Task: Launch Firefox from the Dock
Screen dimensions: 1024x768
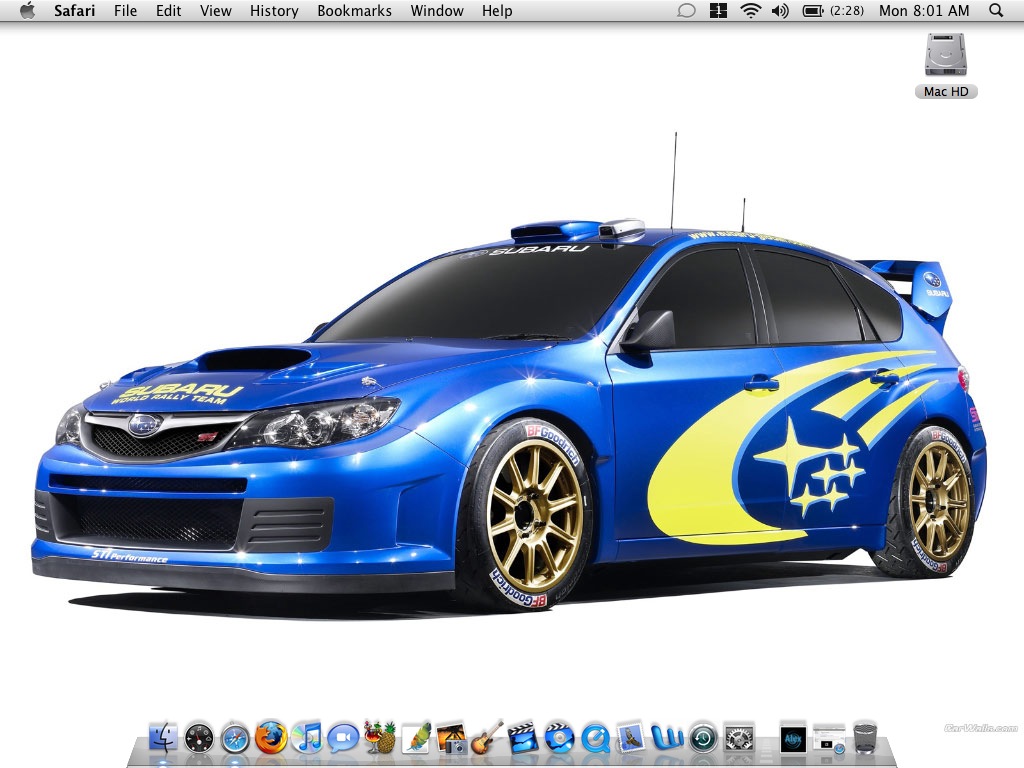Action: tap(270, 738)
